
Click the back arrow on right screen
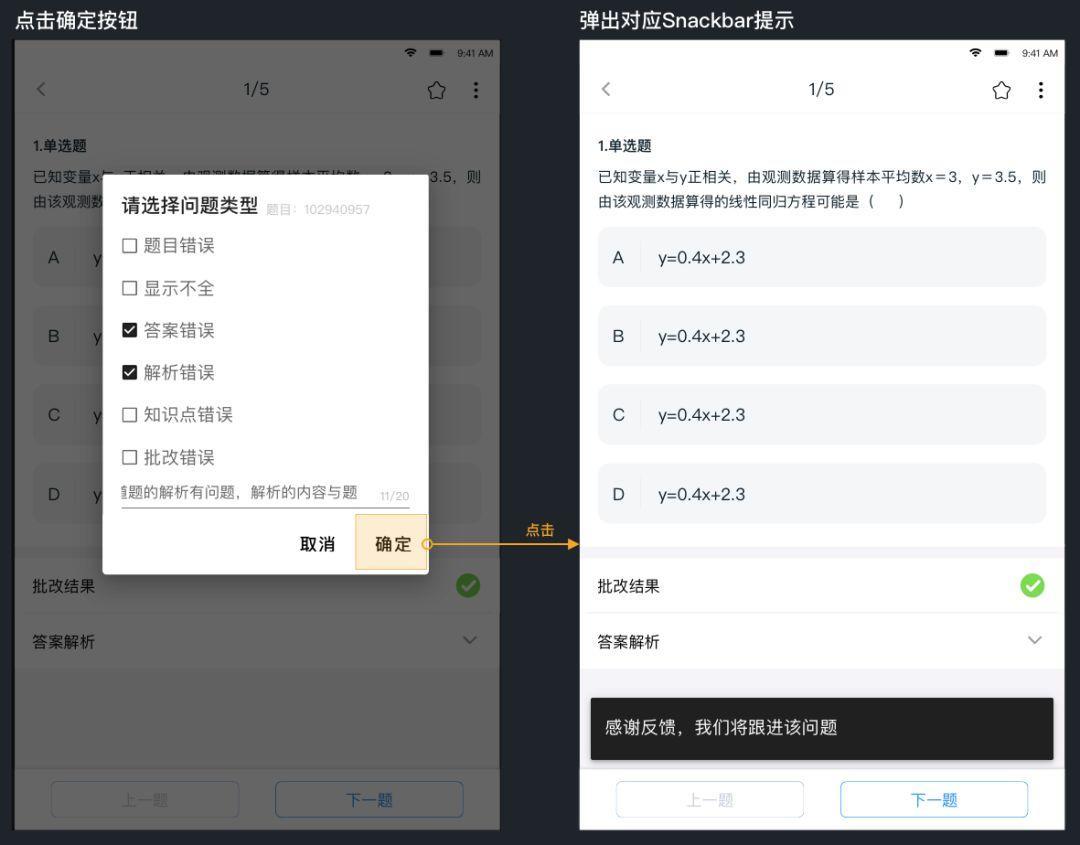[x=606, y=89]
